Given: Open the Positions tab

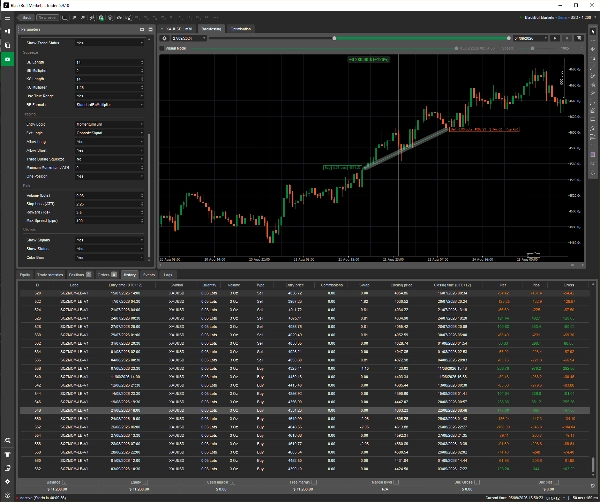Looking at the screenshot, I should click(x=80, y=275).
